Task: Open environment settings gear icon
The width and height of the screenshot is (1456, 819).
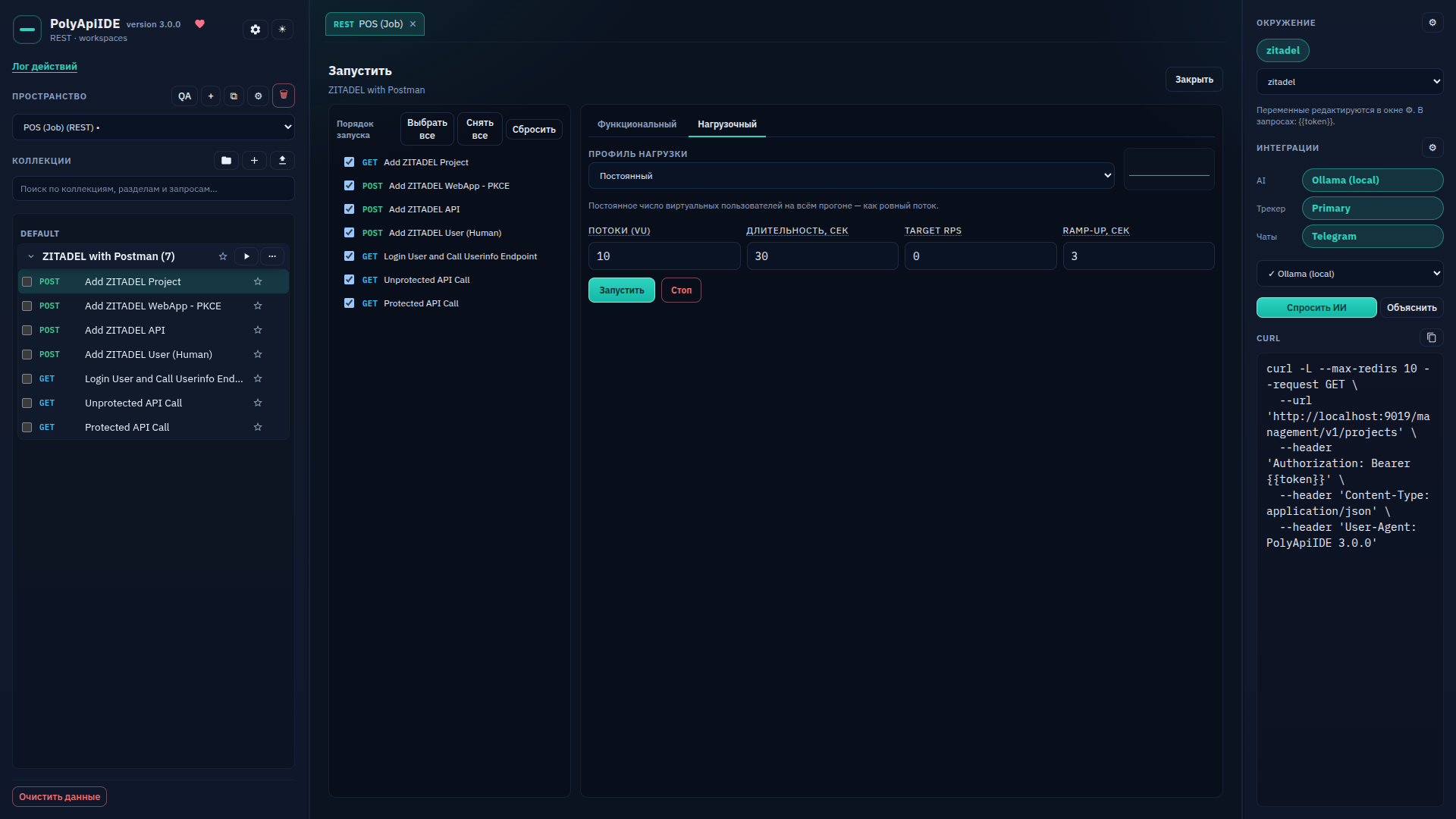Action: (x=1432, y=23)
